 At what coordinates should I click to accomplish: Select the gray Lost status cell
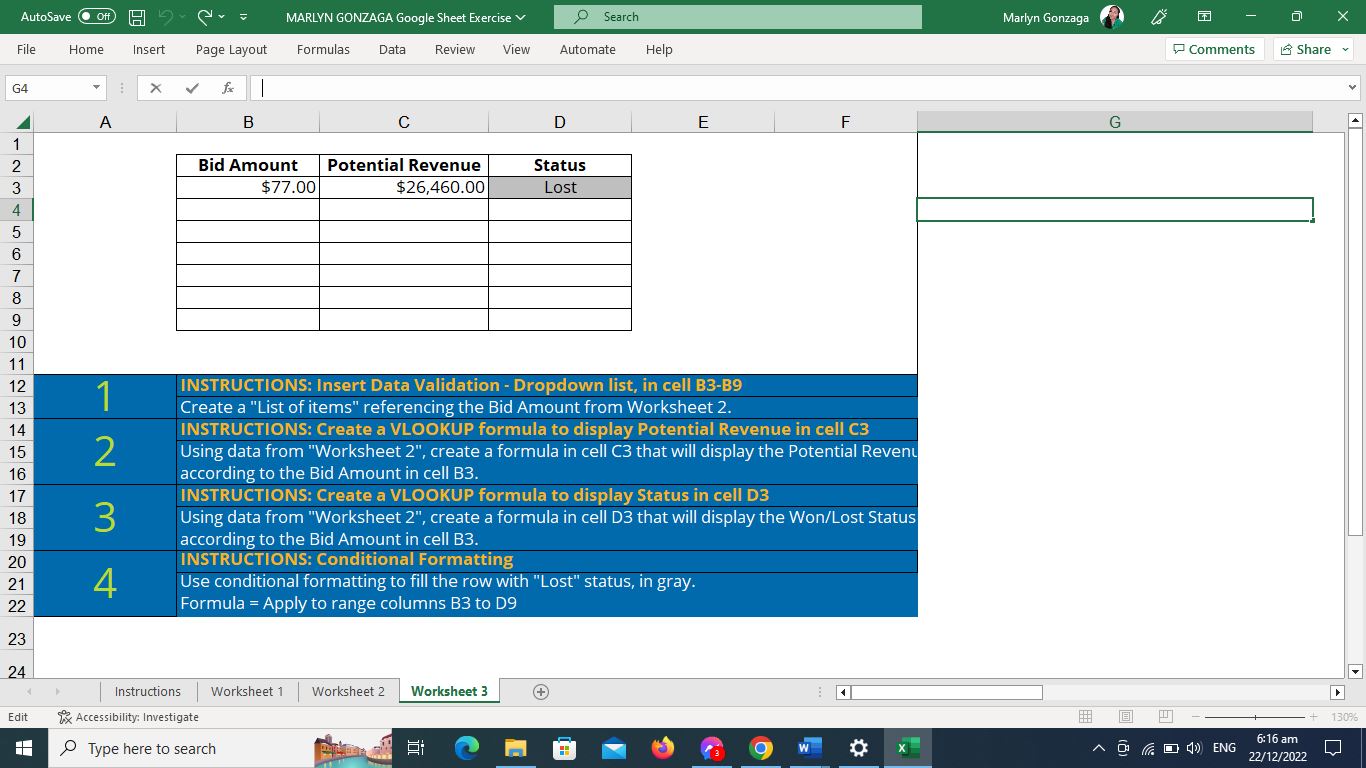[x=560, y=187]
